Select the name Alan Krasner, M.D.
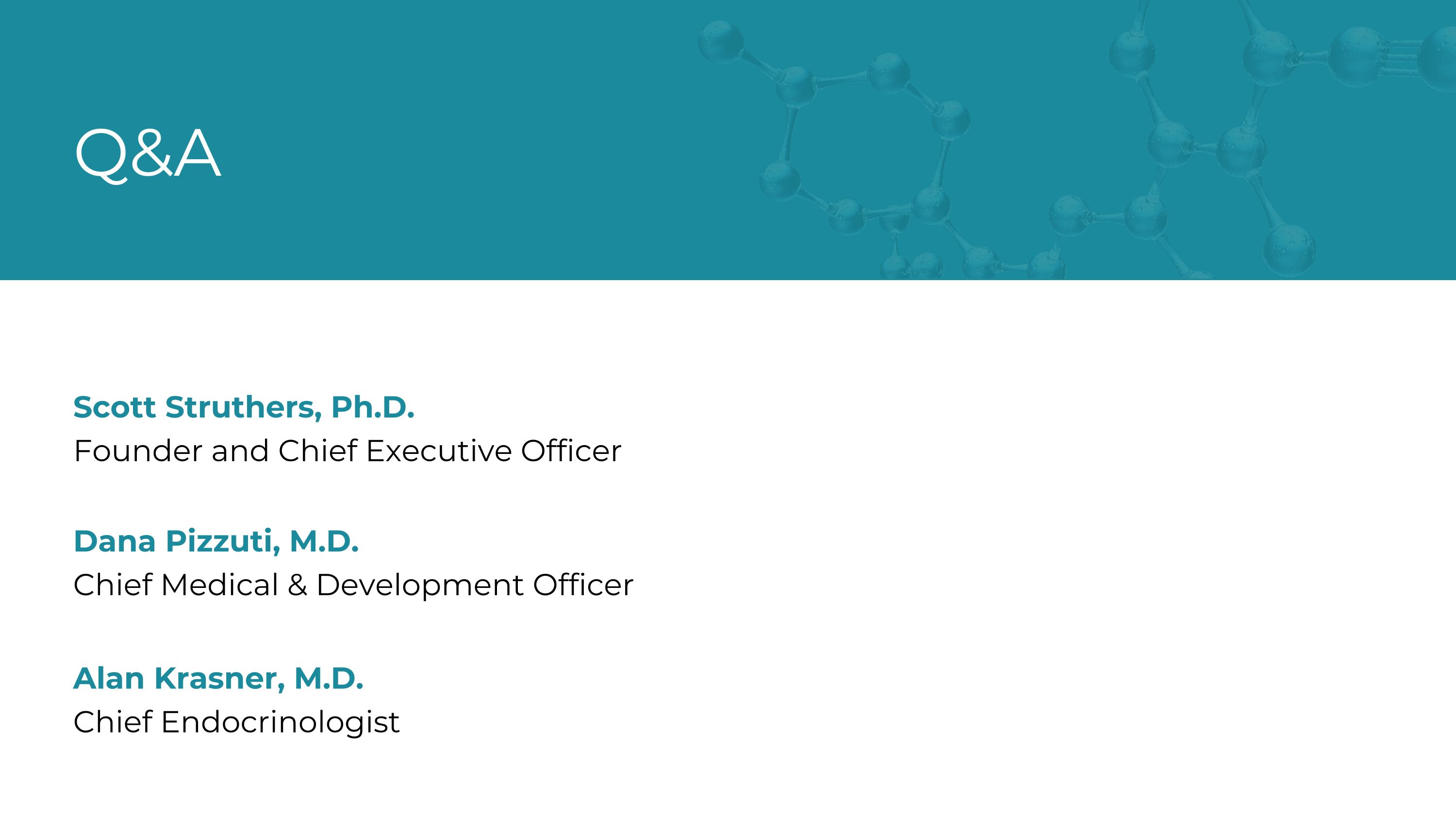Viewport: 1456px width, 819px height. click(x=218, y=678)
